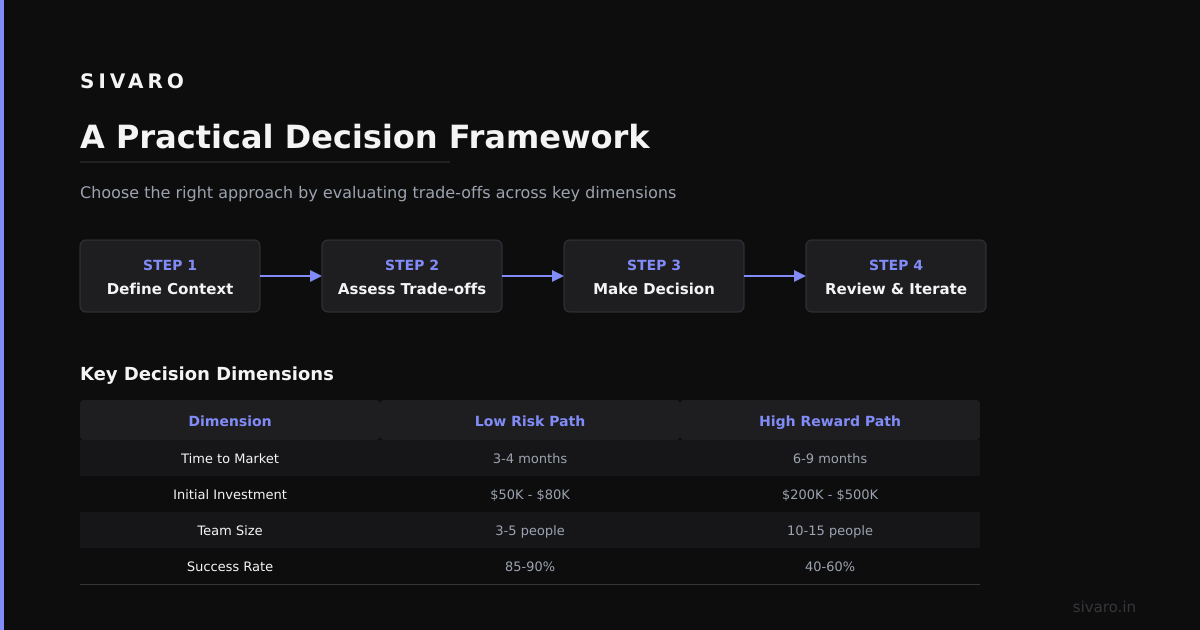Select the Success Rate row label

pos(230,566)
